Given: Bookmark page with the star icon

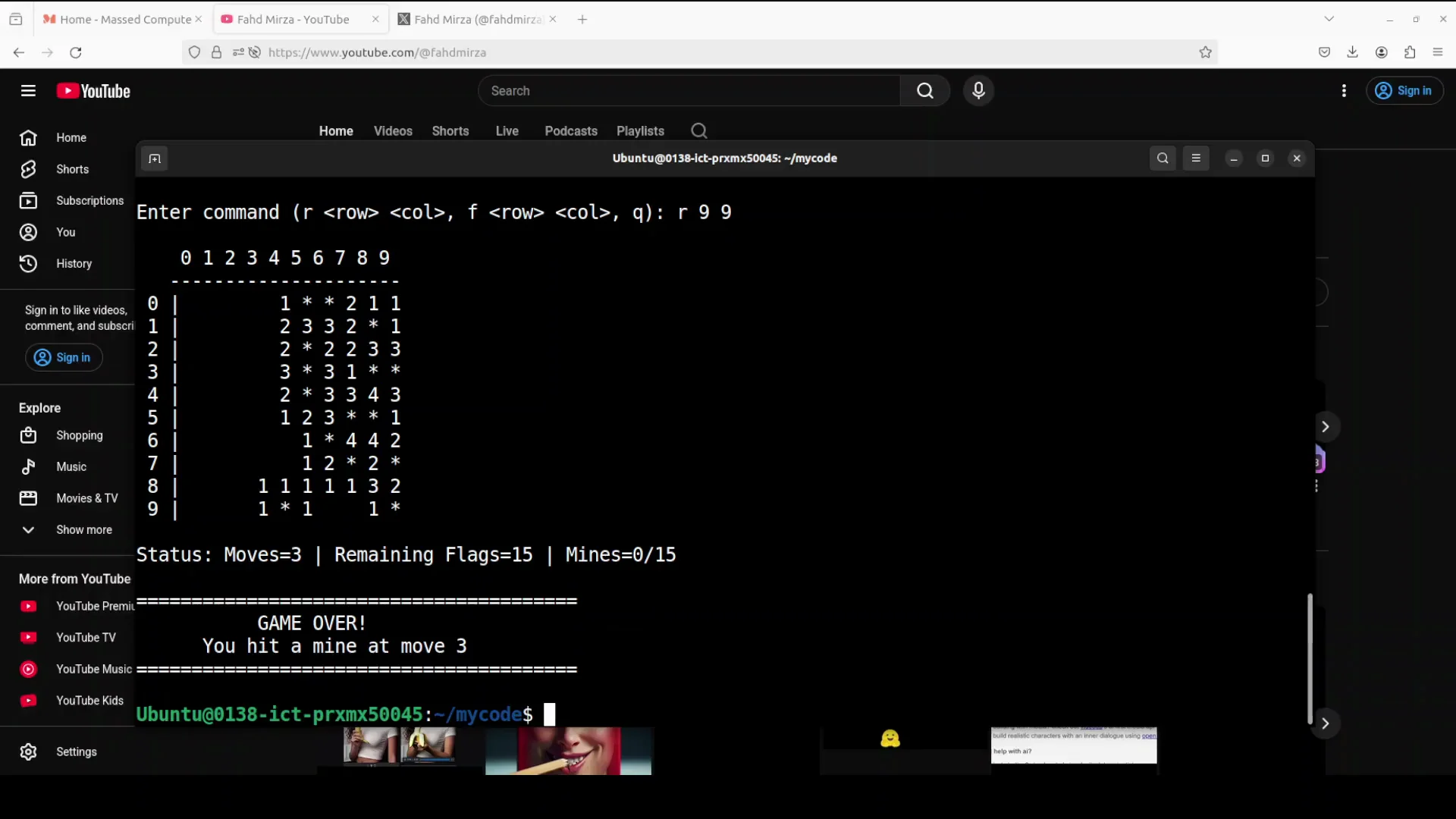Looking at the screenshot, I should pos(1205,52).
